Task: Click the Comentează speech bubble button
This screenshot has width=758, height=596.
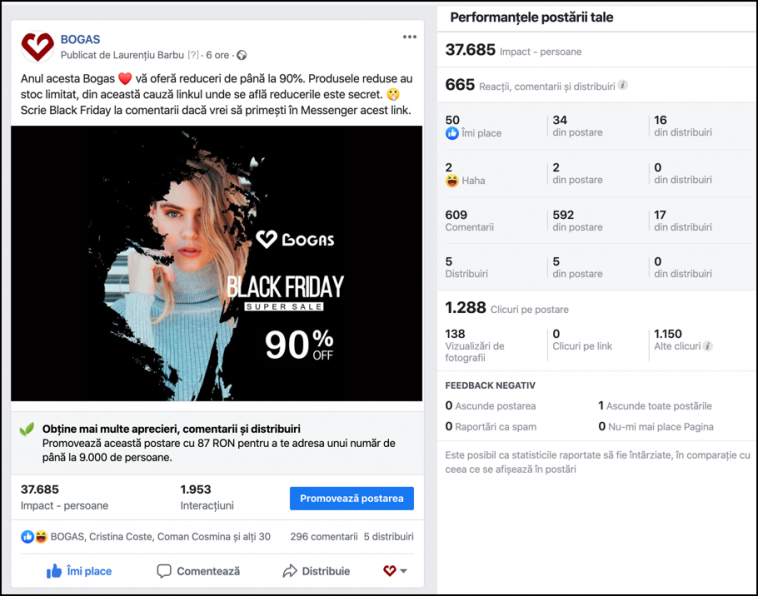Action: pos(199,571)
